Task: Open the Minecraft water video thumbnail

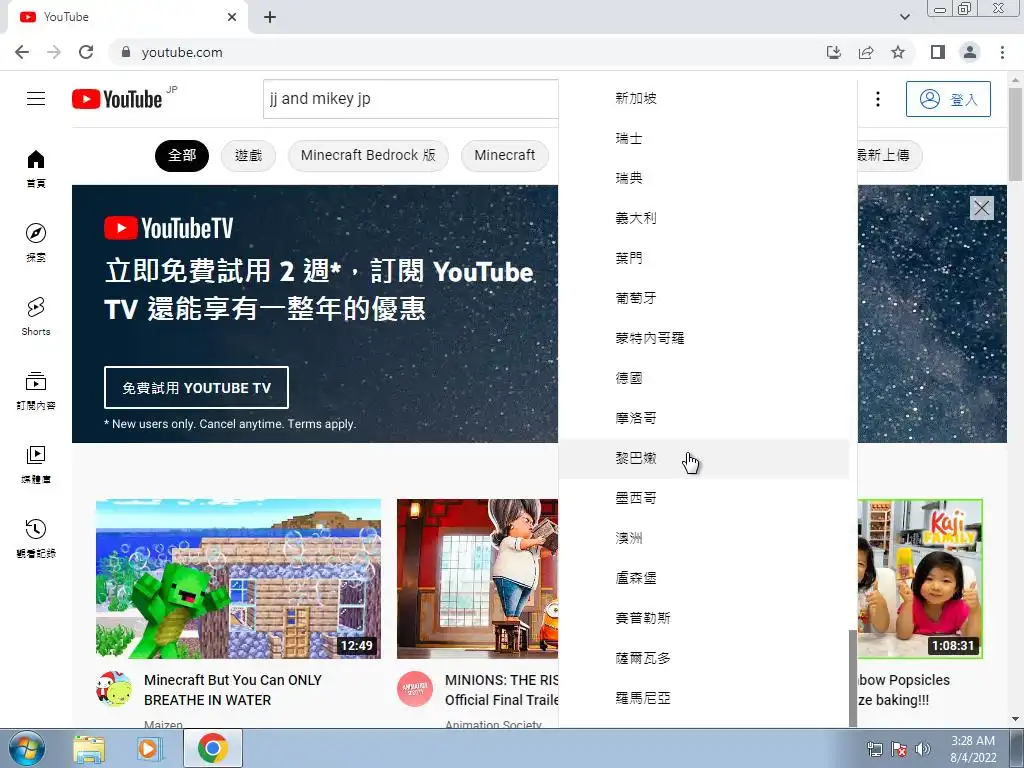Action: tap(238, 579)
